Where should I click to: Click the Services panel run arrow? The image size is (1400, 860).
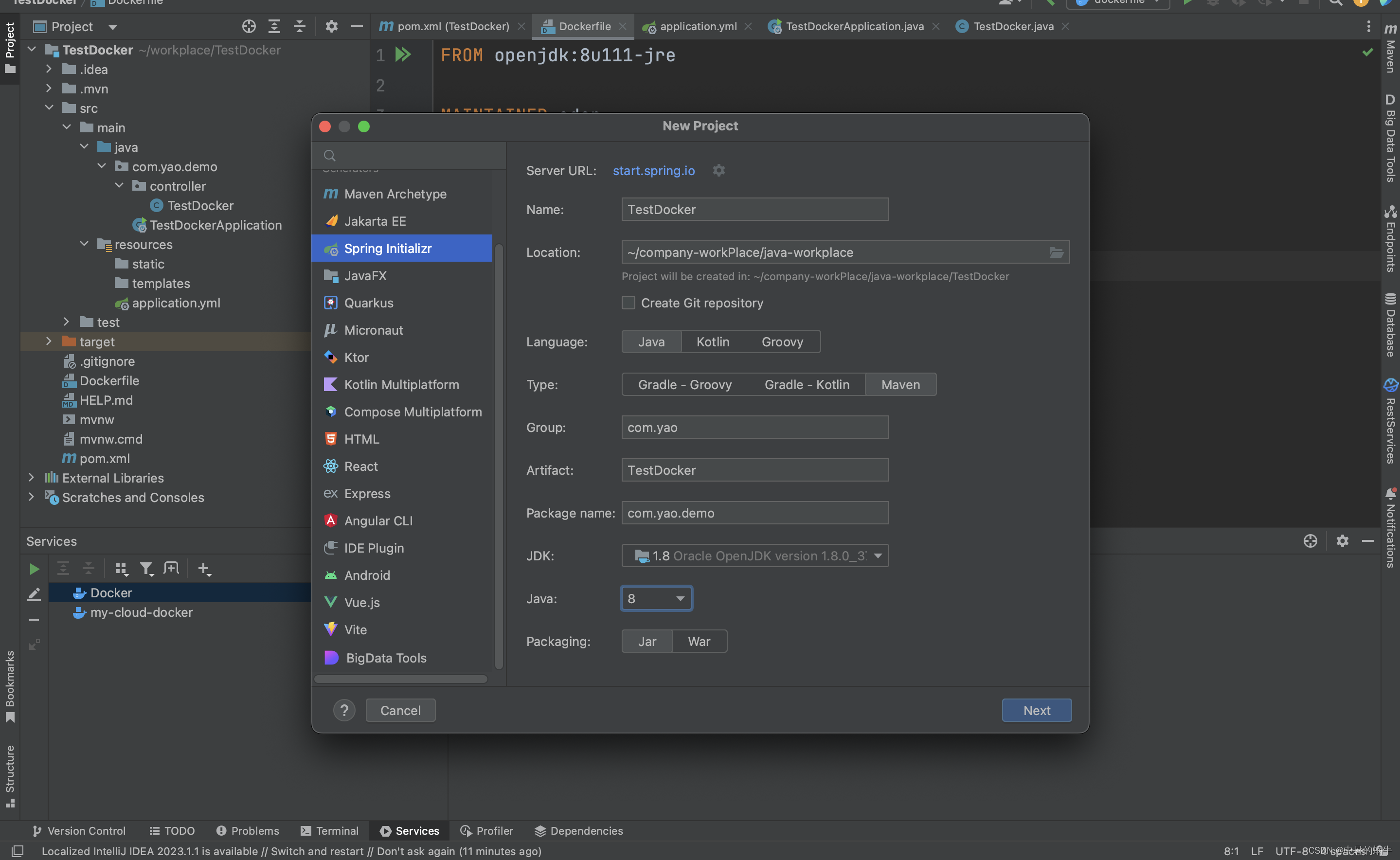point(34,569)
